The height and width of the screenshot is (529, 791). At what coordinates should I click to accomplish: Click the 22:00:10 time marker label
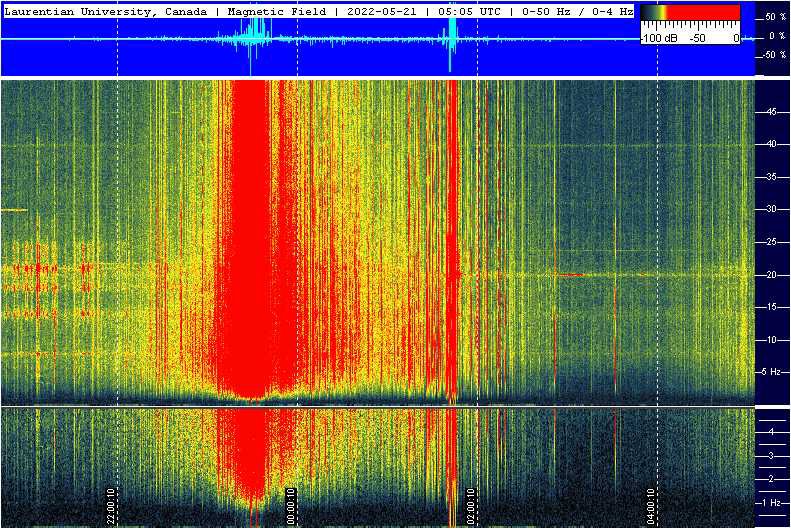[111, 505]
